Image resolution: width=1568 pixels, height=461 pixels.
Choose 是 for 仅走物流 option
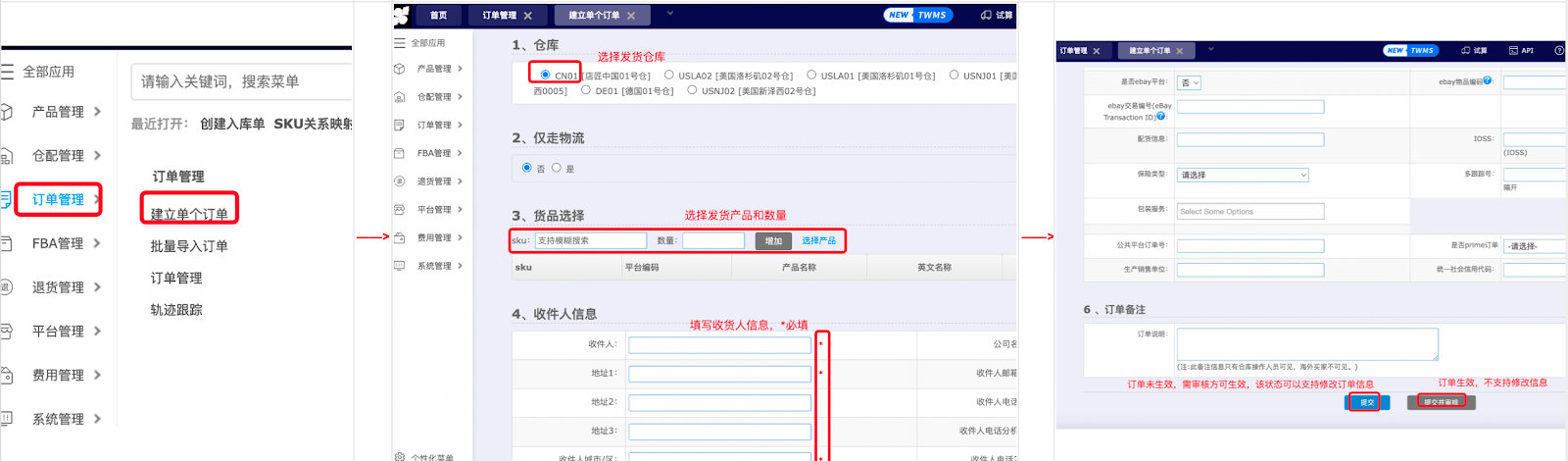(x=557, y=168)
